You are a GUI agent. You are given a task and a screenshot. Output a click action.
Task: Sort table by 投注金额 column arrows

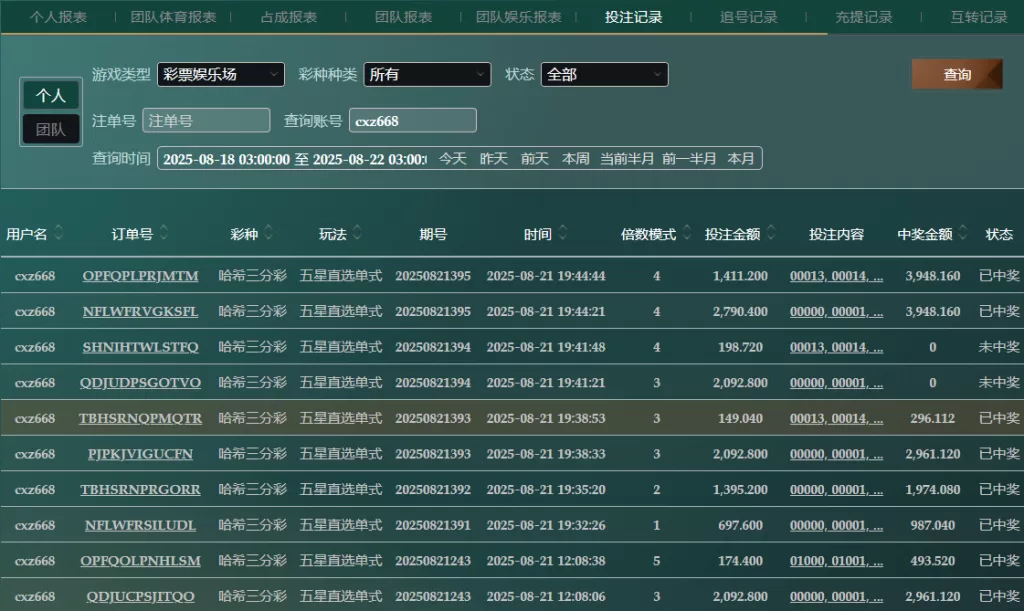coord(771,232)
